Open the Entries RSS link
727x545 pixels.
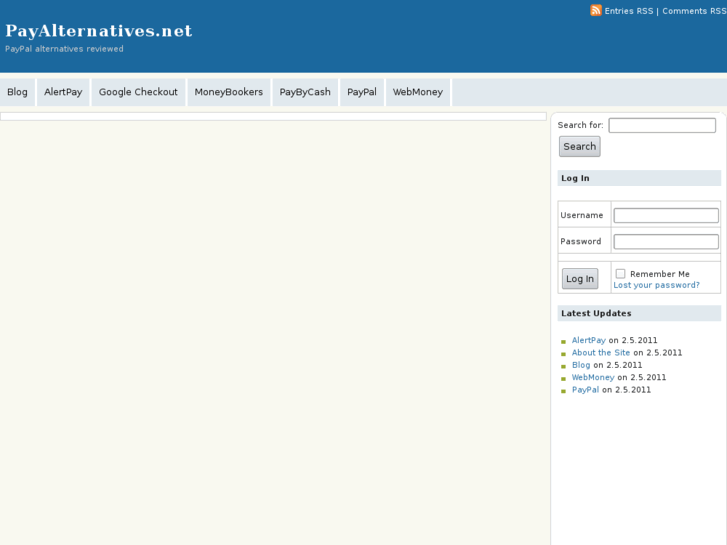[629, 11]
